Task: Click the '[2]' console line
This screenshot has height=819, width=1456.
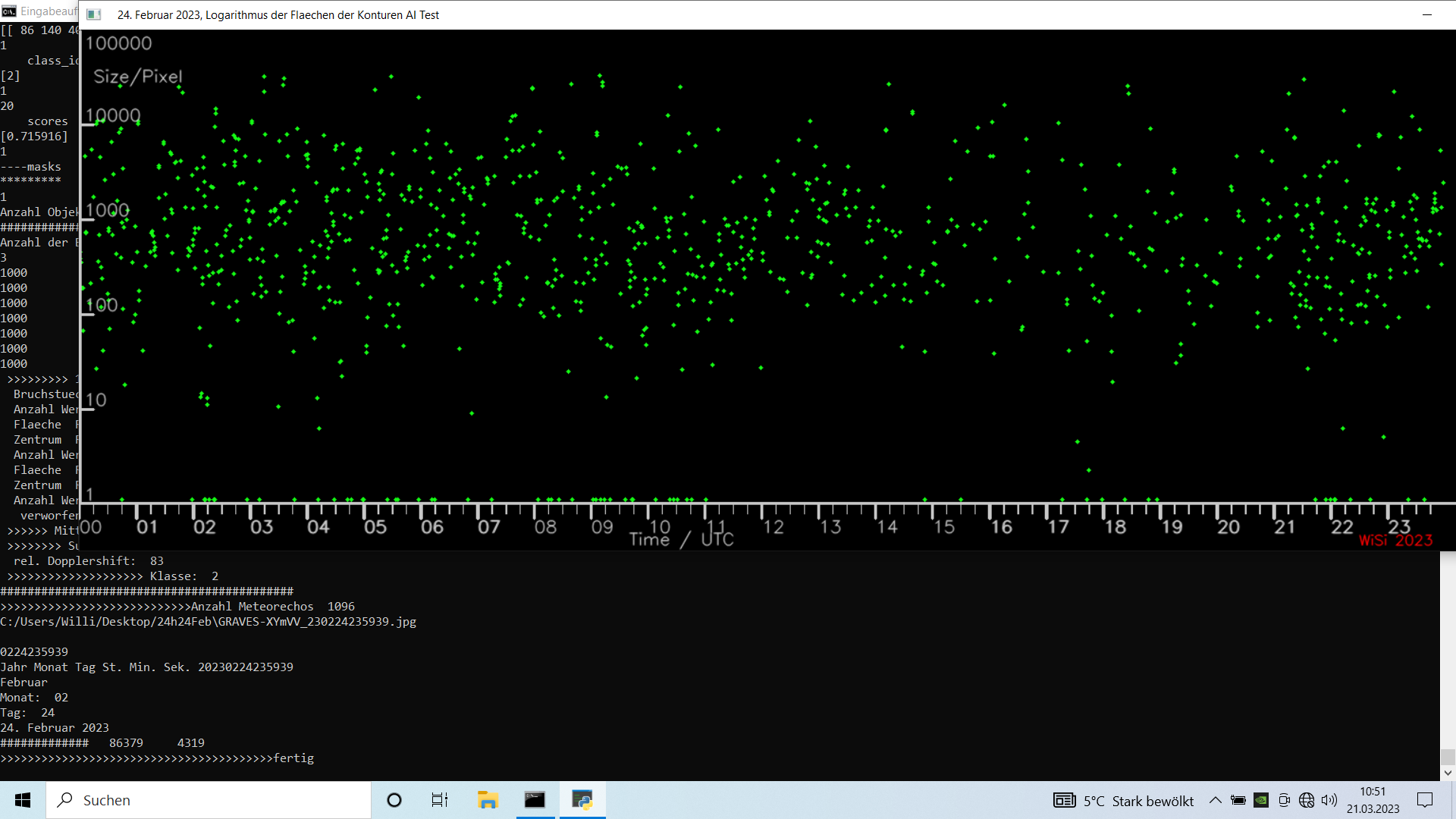Action: tap(11, 76)
